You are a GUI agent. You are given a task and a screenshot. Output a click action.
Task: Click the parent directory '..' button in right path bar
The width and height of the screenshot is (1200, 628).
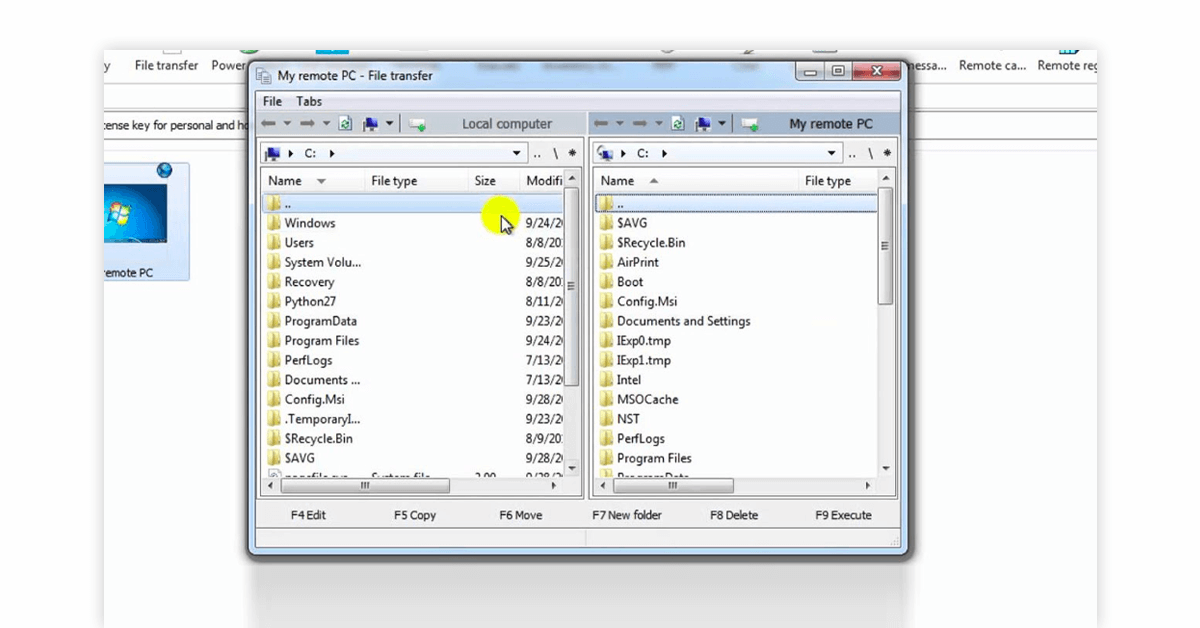point(852,154)
